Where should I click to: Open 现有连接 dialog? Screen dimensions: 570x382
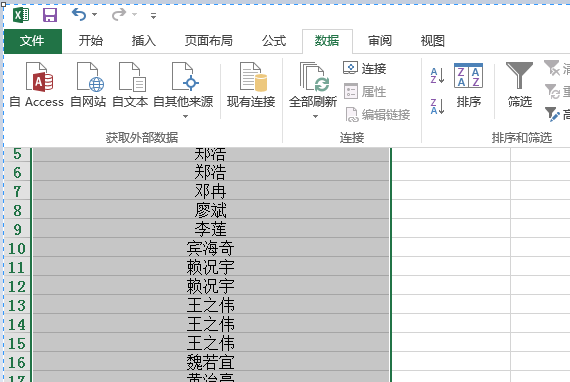point(251,85)
